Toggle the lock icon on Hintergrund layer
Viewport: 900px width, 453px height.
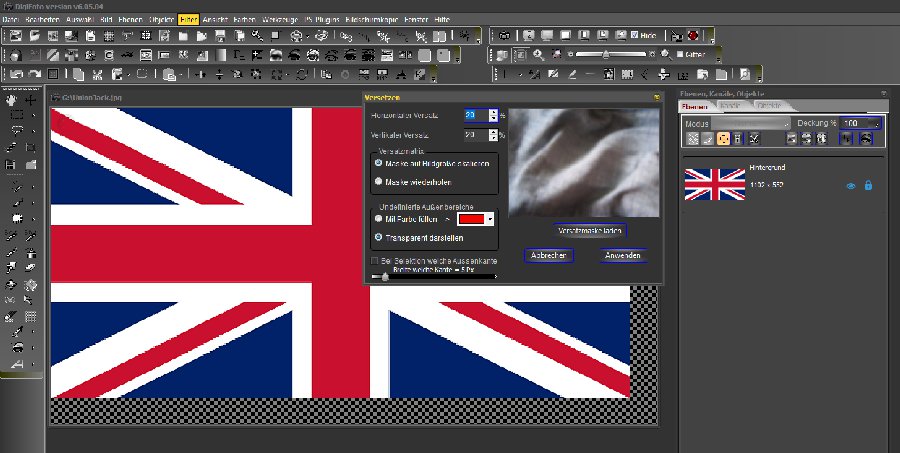(868, 185)
